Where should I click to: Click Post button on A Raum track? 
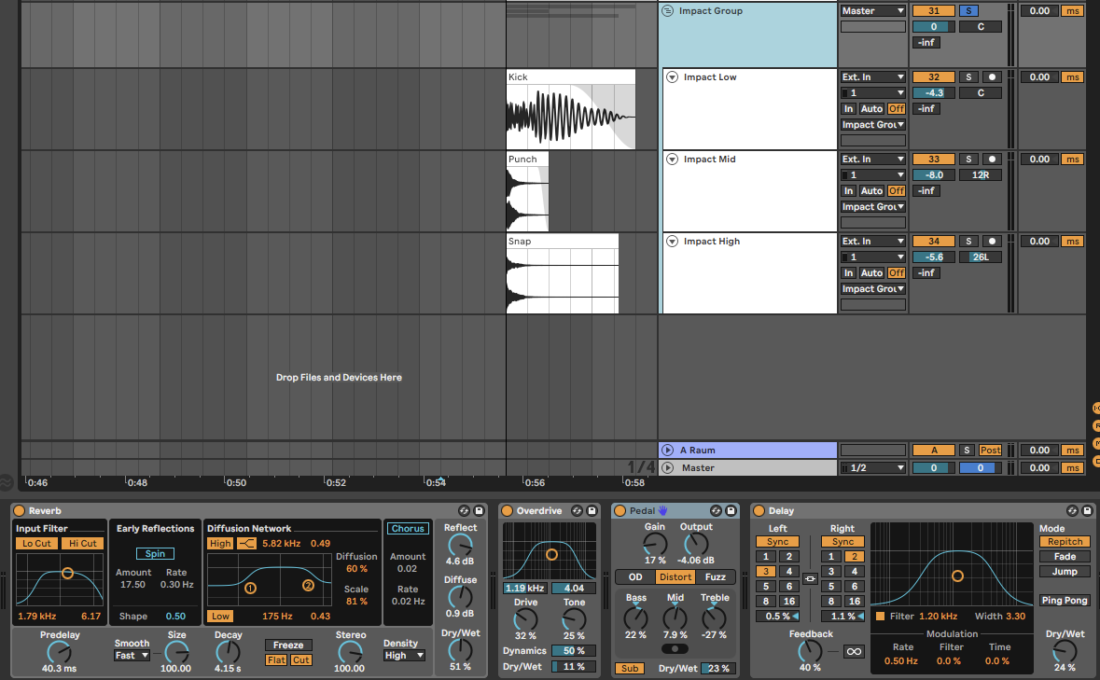pyautogui.click(x=990, y=450)
